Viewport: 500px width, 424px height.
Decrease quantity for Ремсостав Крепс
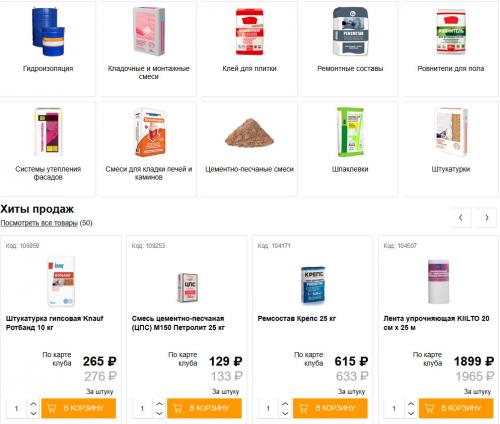[285, 413]
